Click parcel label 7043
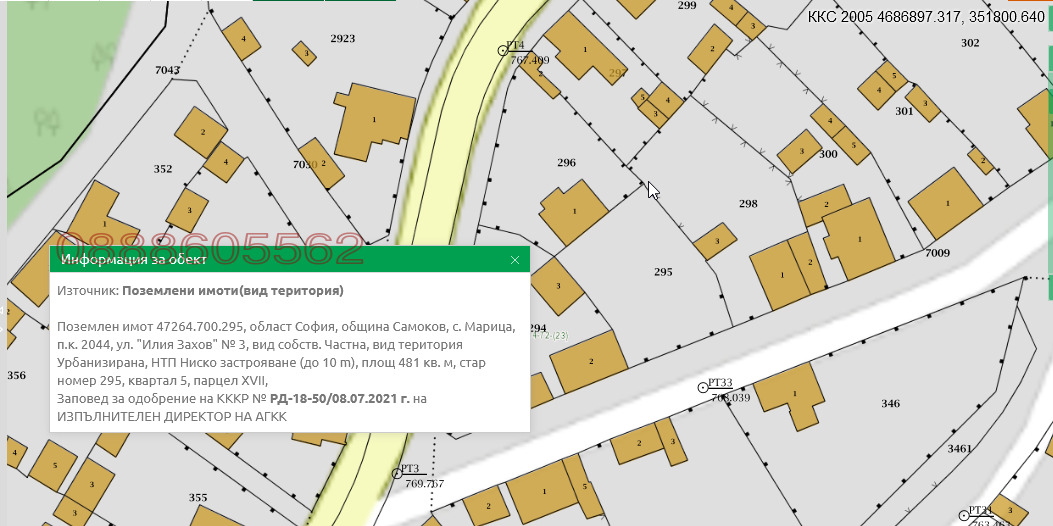Image resolution: width=1053 pixels, height=526 pixels. coord(167,70)
